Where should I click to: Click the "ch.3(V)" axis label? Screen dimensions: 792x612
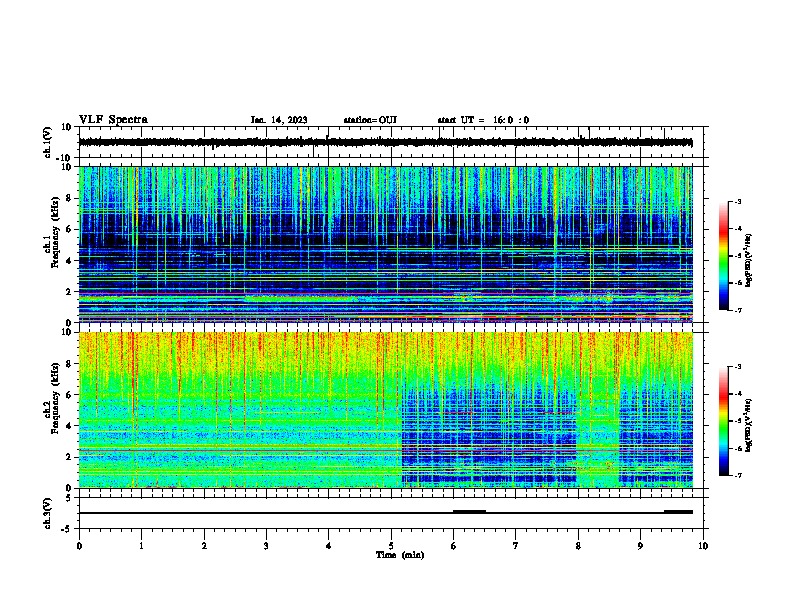(47, 513)
